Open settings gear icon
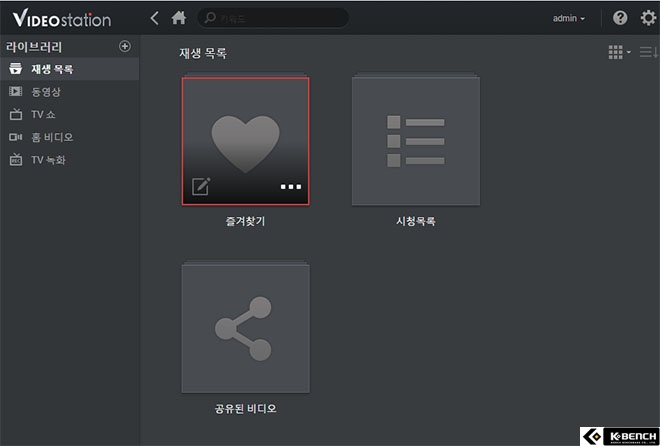Image resolution: width=660 pixels, height=446 pixels. click(648, 18)
